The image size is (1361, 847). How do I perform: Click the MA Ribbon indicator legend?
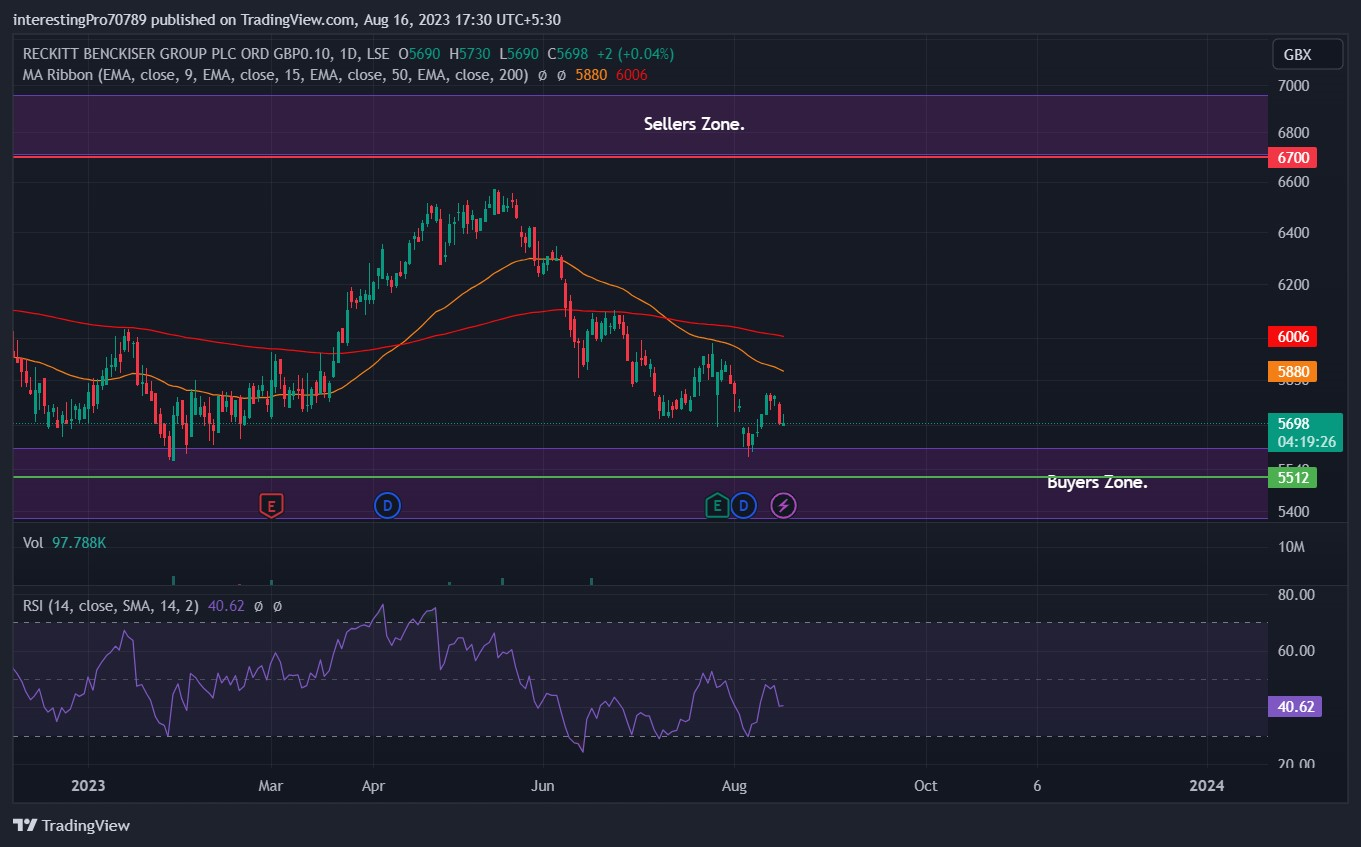[276, 74]
